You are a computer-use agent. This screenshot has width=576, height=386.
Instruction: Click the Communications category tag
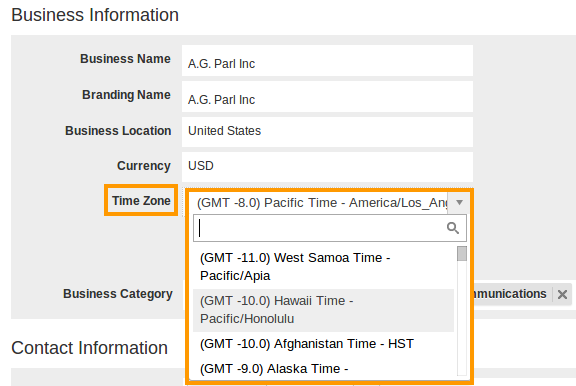pos(511,294)
